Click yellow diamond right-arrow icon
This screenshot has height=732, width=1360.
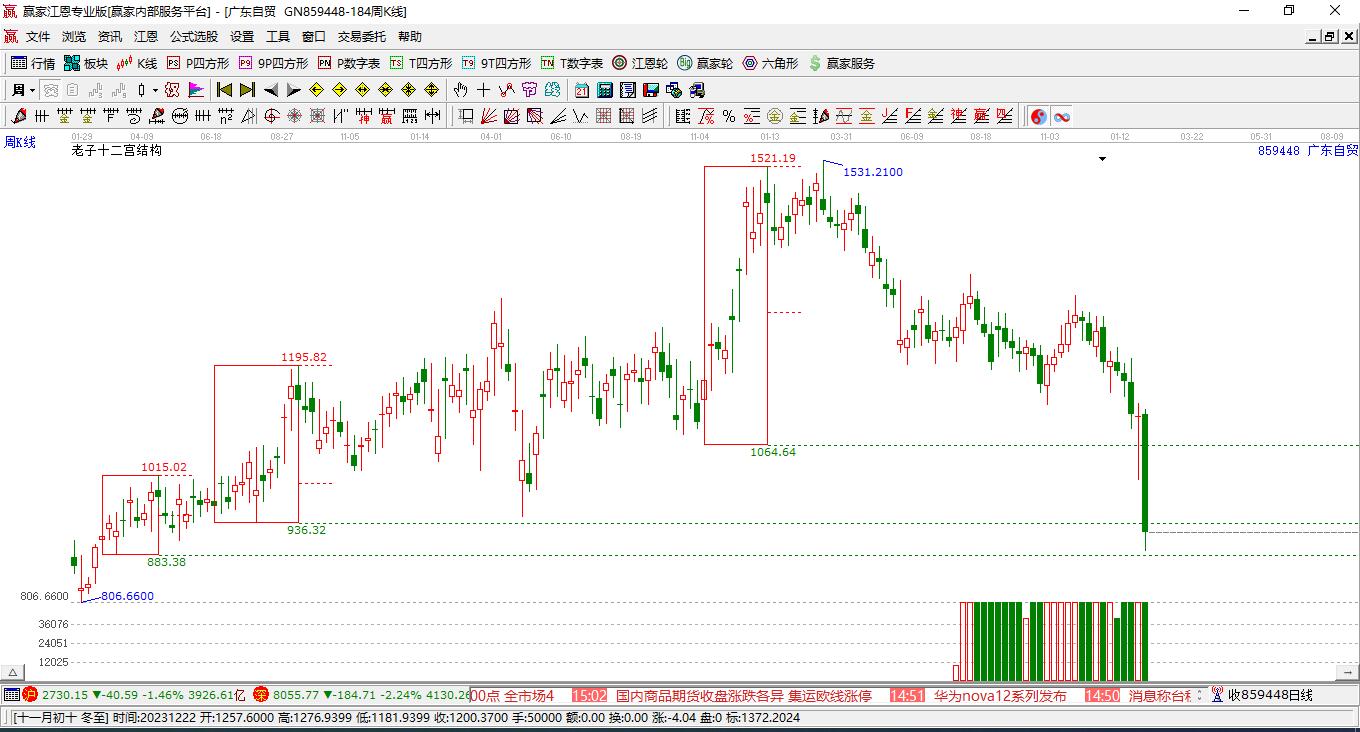[x=339, y=89]
